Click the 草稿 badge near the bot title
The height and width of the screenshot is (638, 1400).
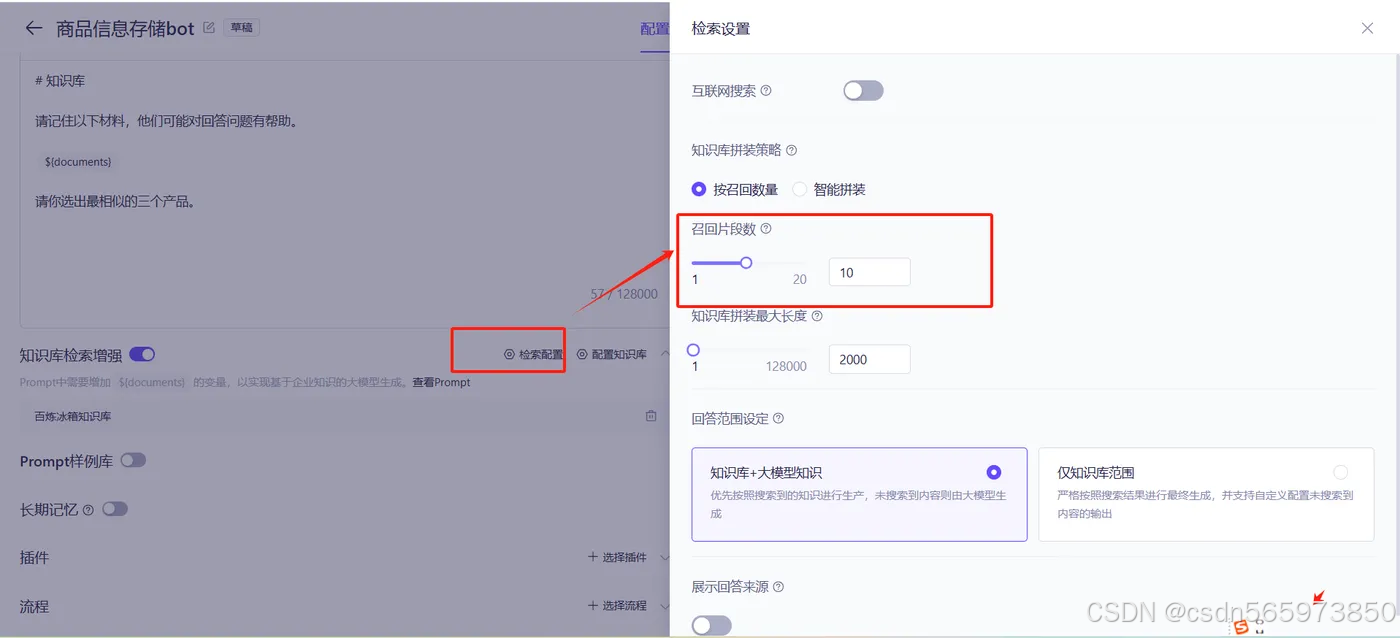click(240, 28)
